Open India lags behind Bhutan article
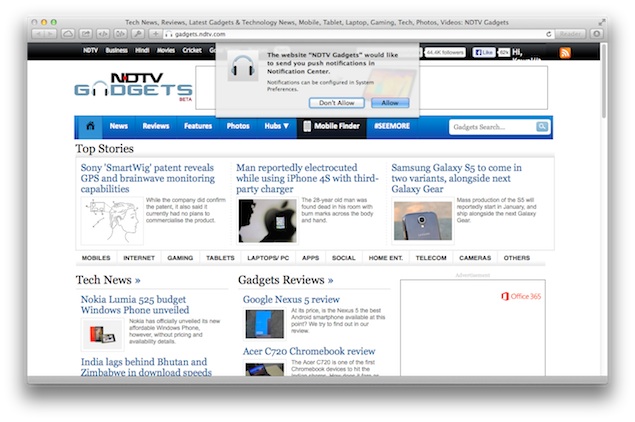This screenshot has height=422, width=635. click(146, 367)
